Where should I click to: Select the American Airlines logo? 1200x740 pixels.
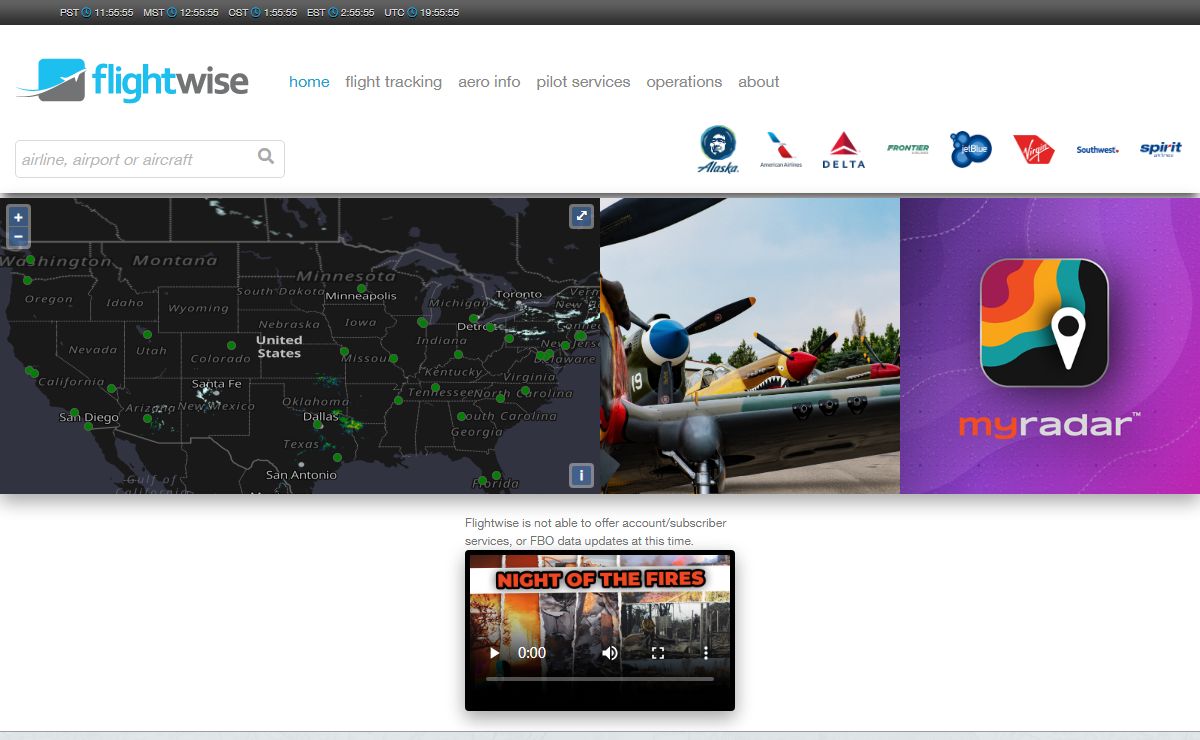(x=780, y=150)
